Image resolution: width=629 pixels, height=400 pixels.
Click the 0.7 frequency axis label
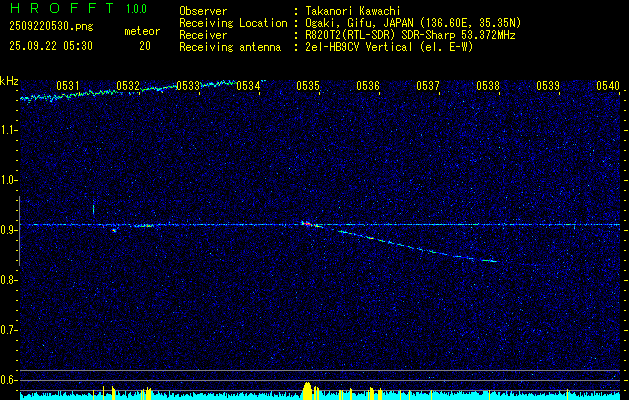(x=9, y=330)
